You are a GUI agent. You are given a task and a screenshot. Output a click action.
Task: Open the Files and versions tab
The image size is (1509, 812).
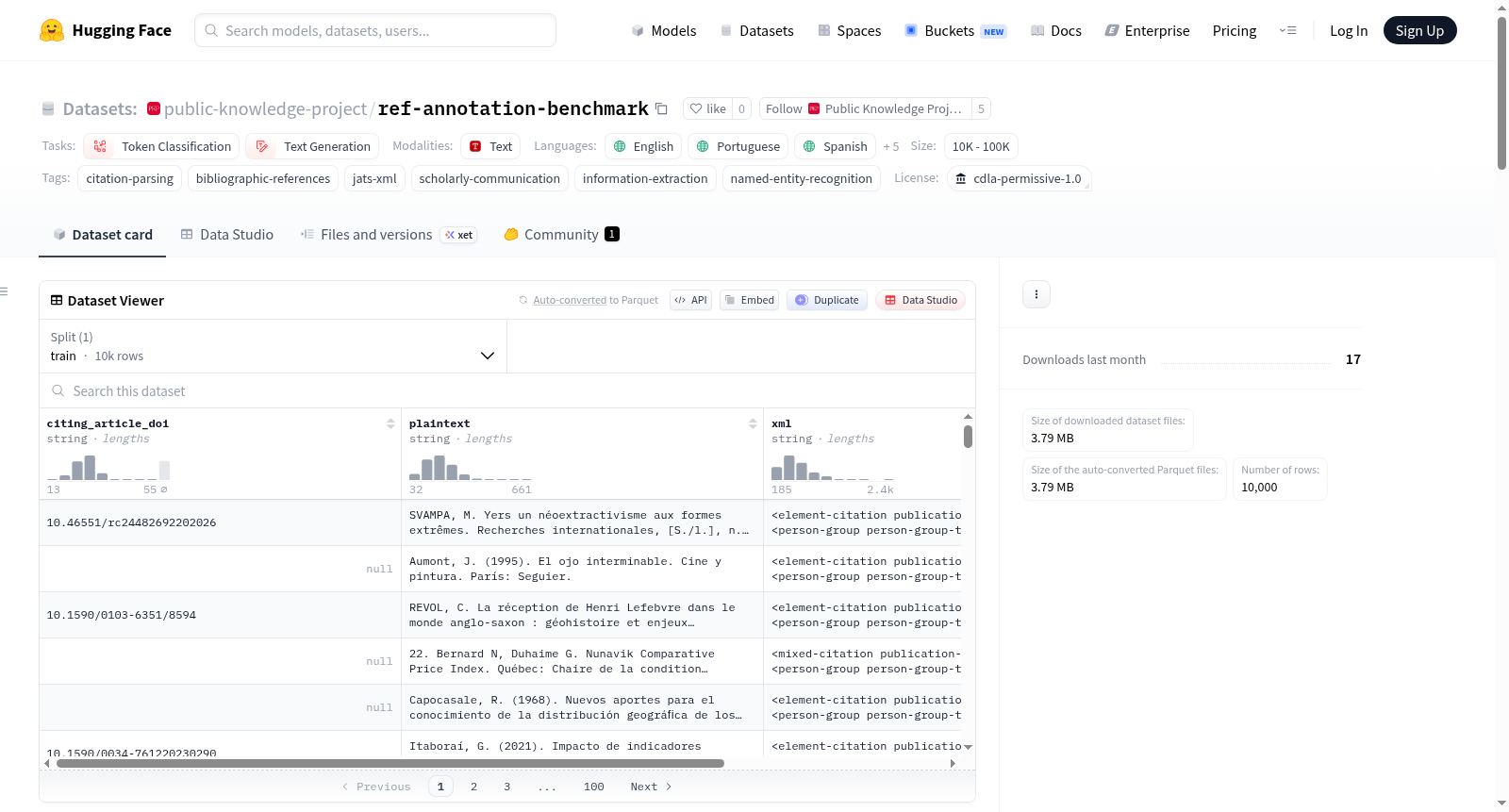coord(388,235)
